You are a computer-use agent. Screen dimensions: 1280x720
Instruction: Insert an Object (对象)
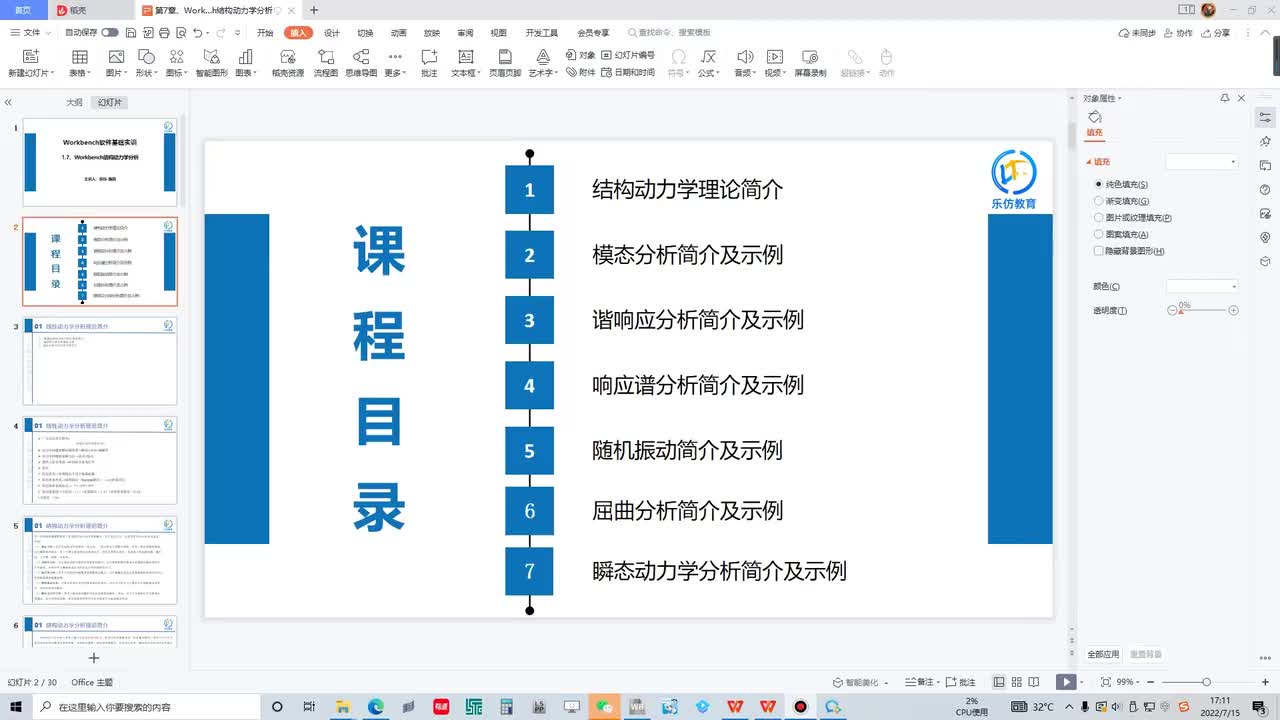581,55
